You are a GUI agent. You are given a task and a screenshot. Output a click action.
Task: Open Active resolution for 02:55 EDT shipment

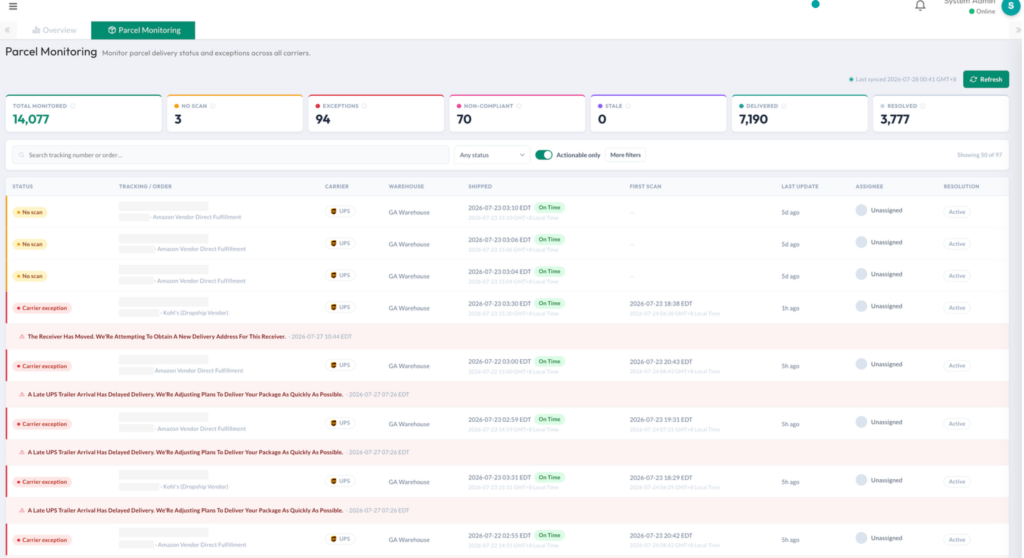957,540
